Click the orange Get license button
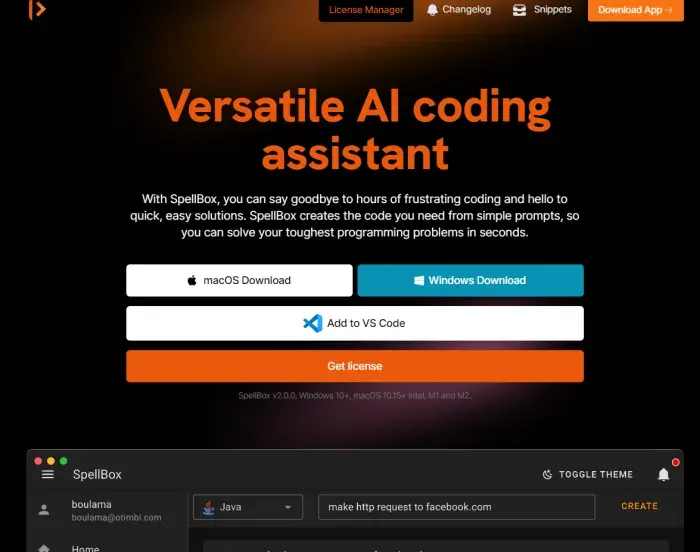This screenshot has height=552, width=700. coord(354,366)
